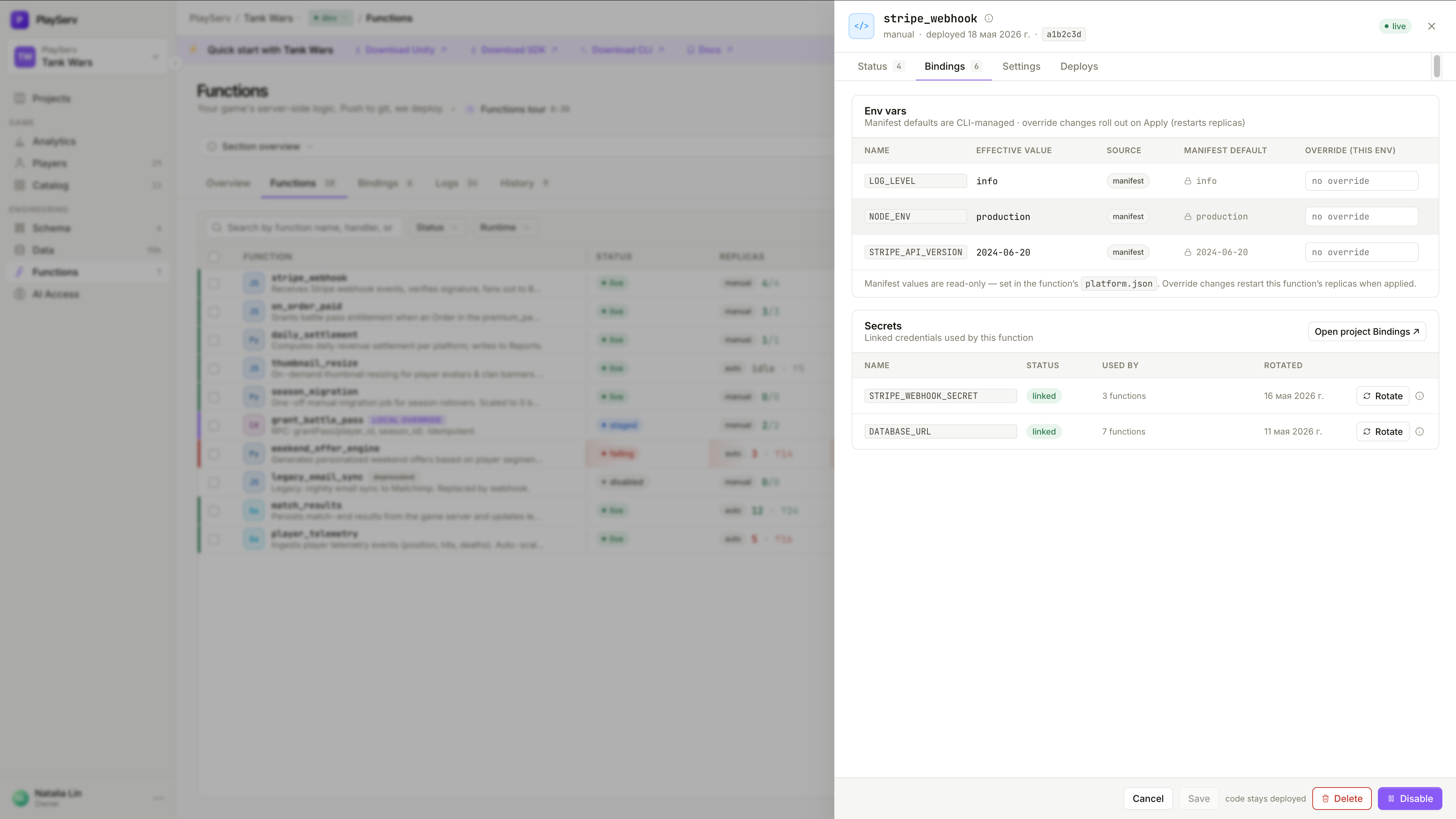Tick the checkbox for match_results row
Viewport: 1456px width, 819px height.
pos(213,510)
